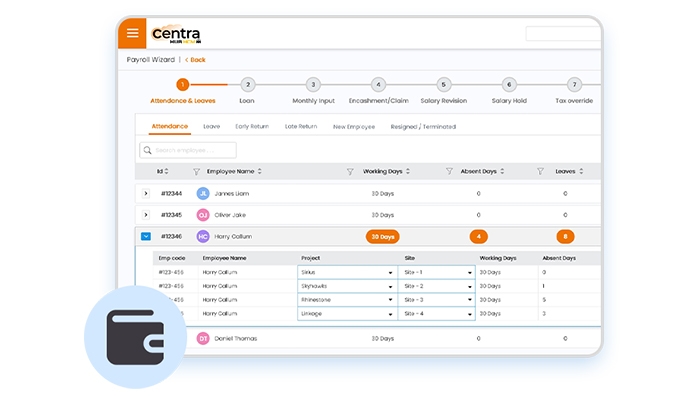Collapse row #12346 Harry Callum
Image resolution: width=700 pixels, height=400 pixels.
[146, 237]
